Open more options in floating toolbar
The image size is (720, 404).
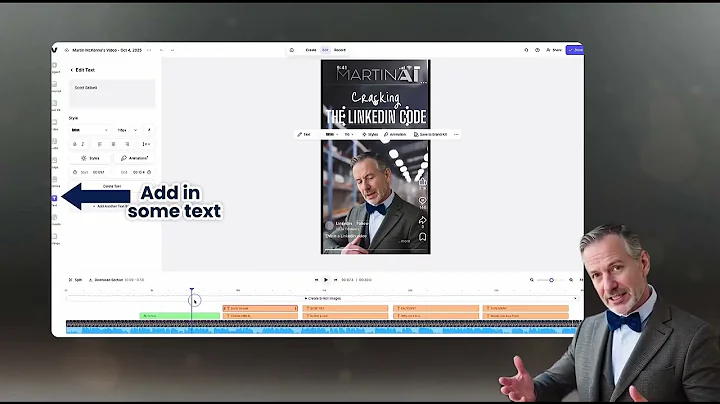click(456, 135)
